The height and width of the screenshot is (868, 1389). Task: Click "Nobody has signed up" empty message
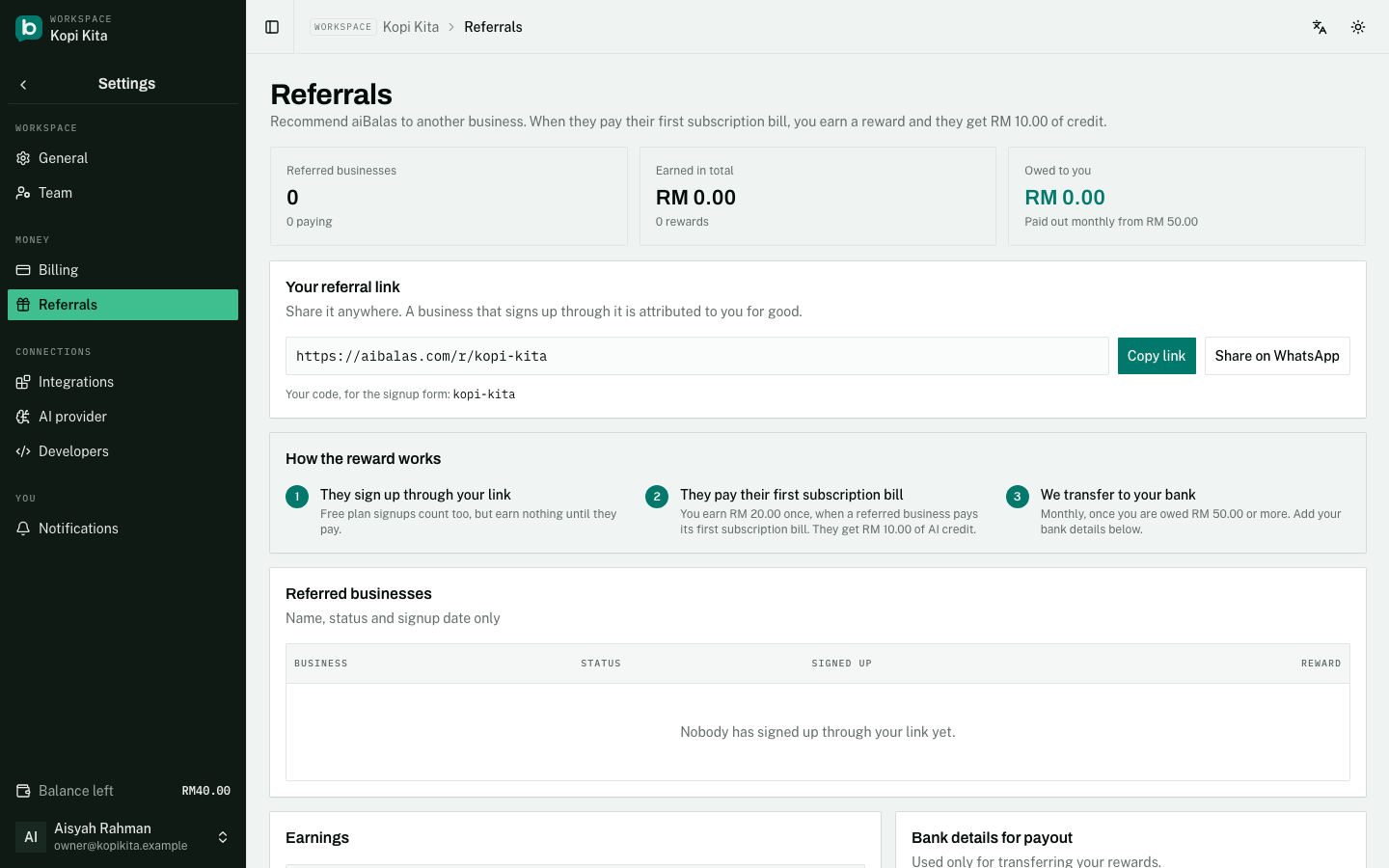(818, 732)
